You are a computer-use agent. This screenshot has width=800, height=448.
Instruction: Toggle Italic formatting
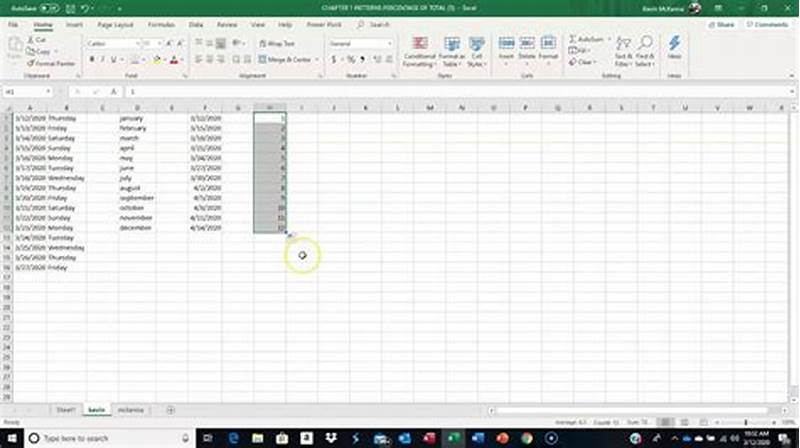(103, 60)
